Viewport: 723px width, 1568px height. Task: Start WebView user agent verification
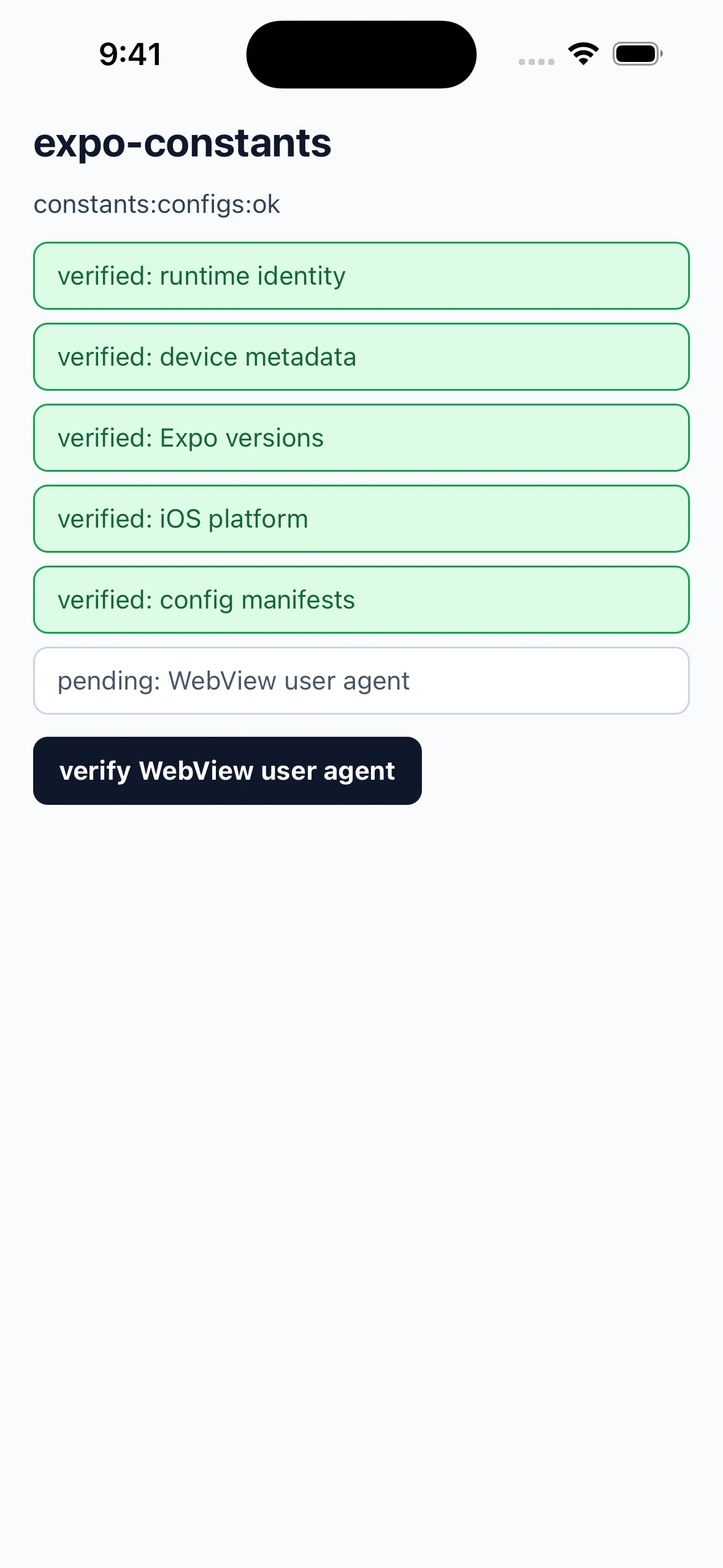[228, 771]
